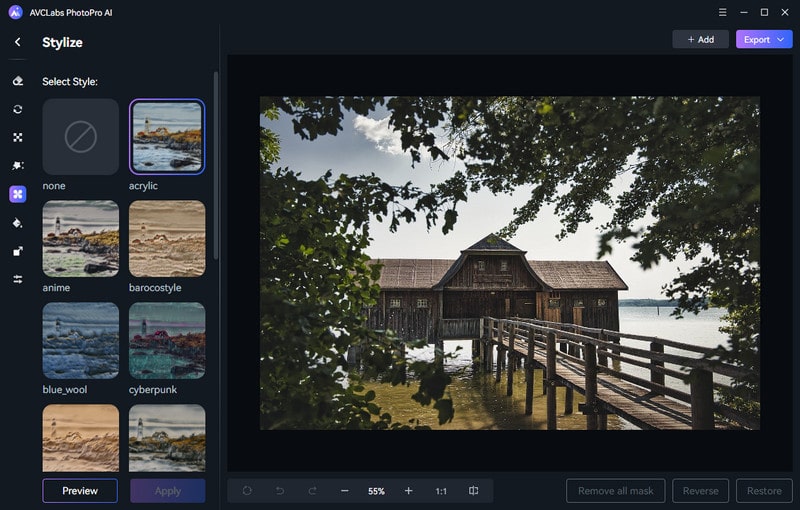Redo the action in bottom toolbar
This screenshot has width=800, height=510.
pyautogui.click(x=312, y=491)
